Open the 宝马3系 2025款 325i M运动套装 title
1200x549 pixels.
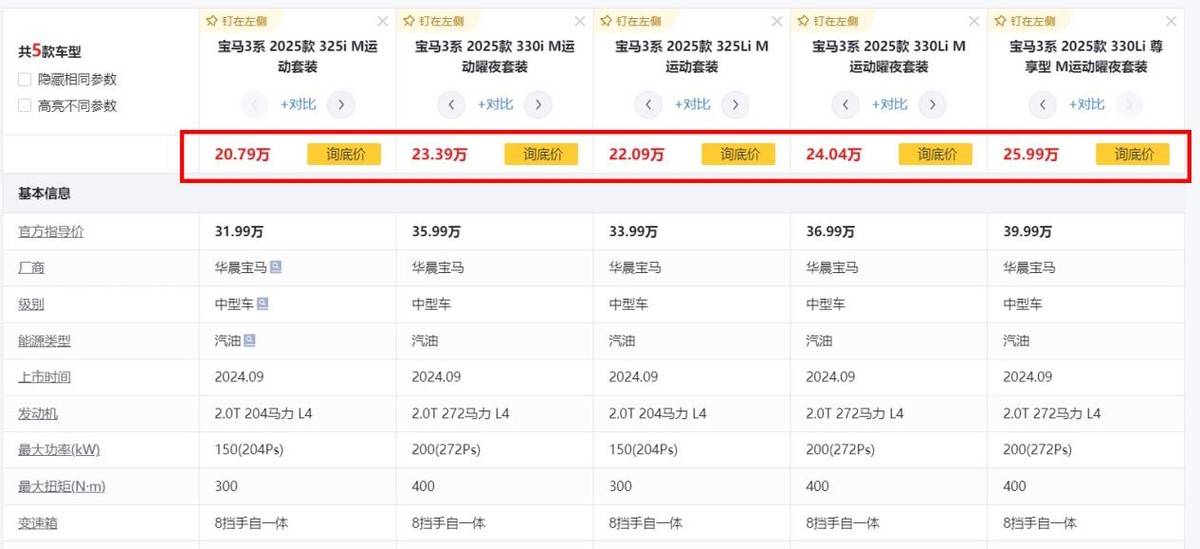[x=298, y=55]
